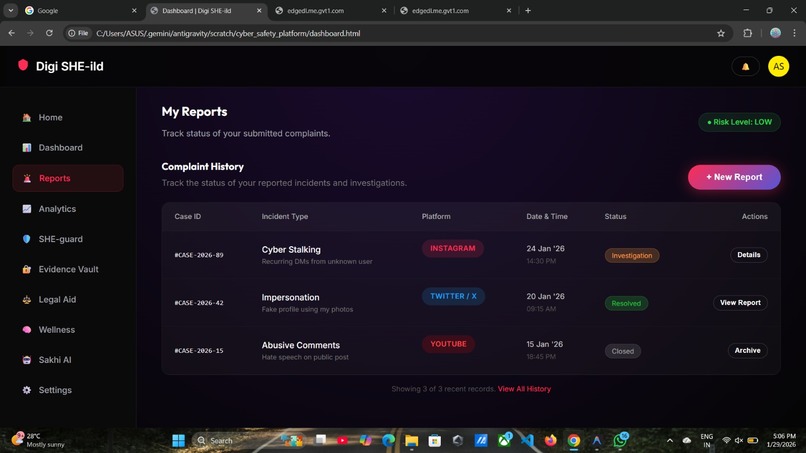This screenshot has width=806, height=453.
Task: Click the Closed status badge
Action: [x=622, y=351]
